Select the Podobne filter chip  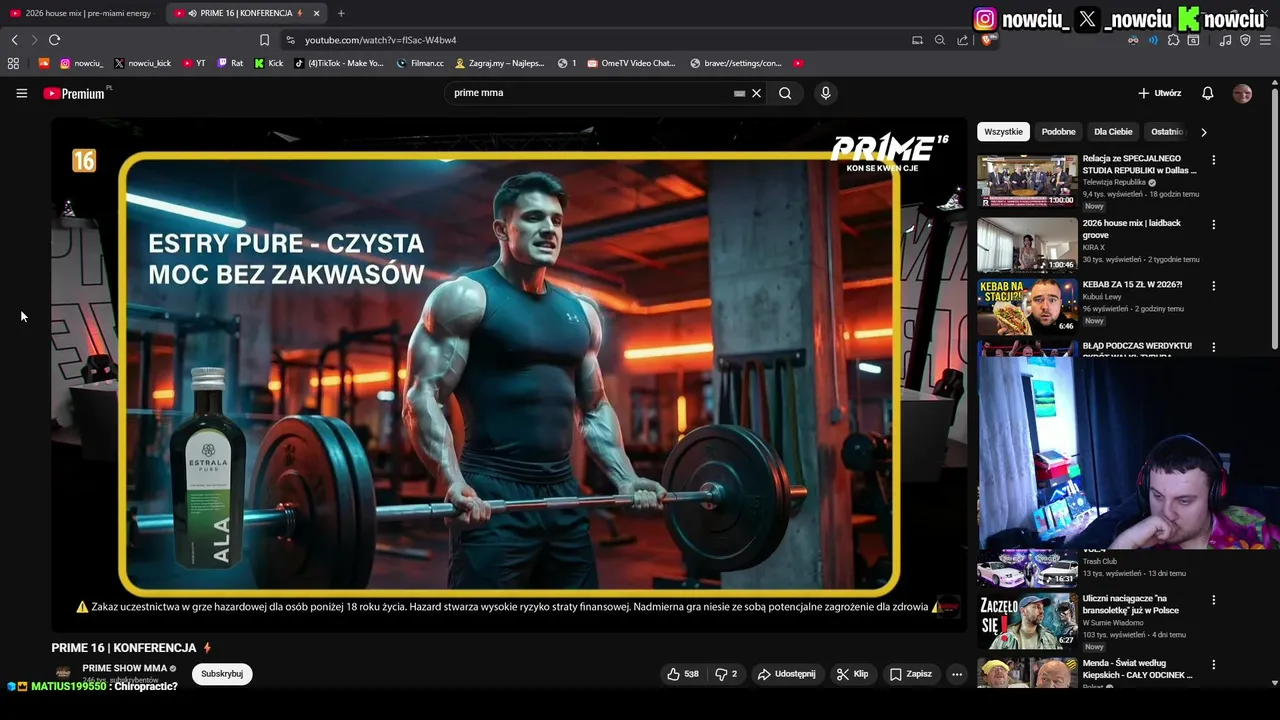pos(1058,132)
